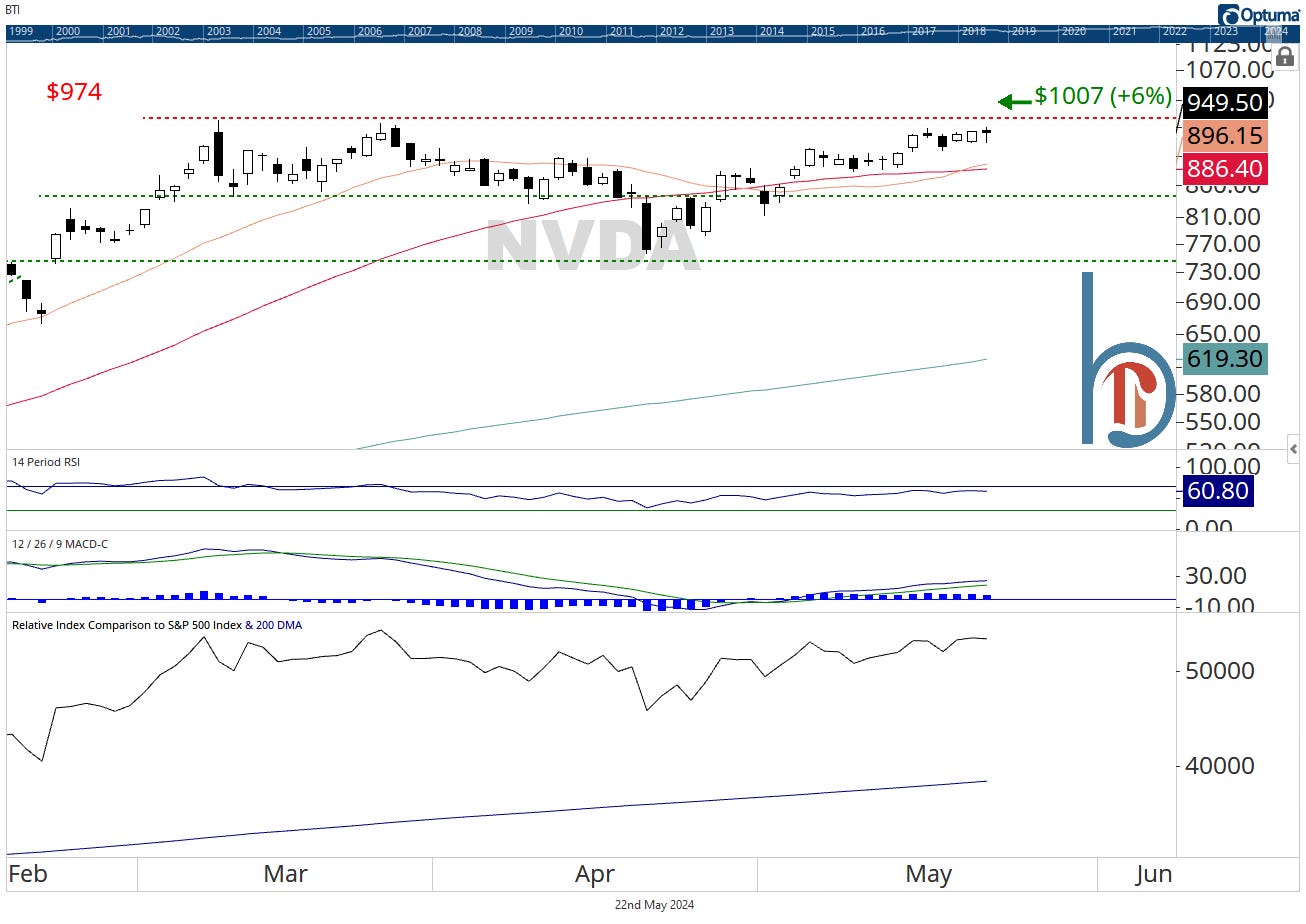Select the red 886.40 moving average tag
1306x924 pixels.
(x=1225, y=168)
